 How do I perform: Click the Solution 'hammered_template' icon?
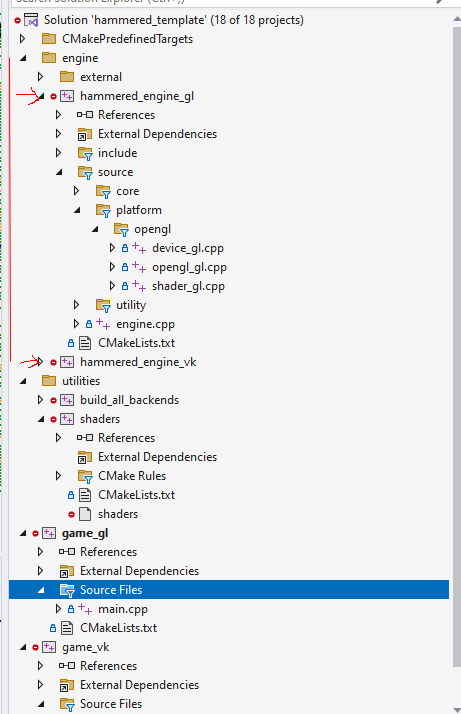(x=31, y=20)
